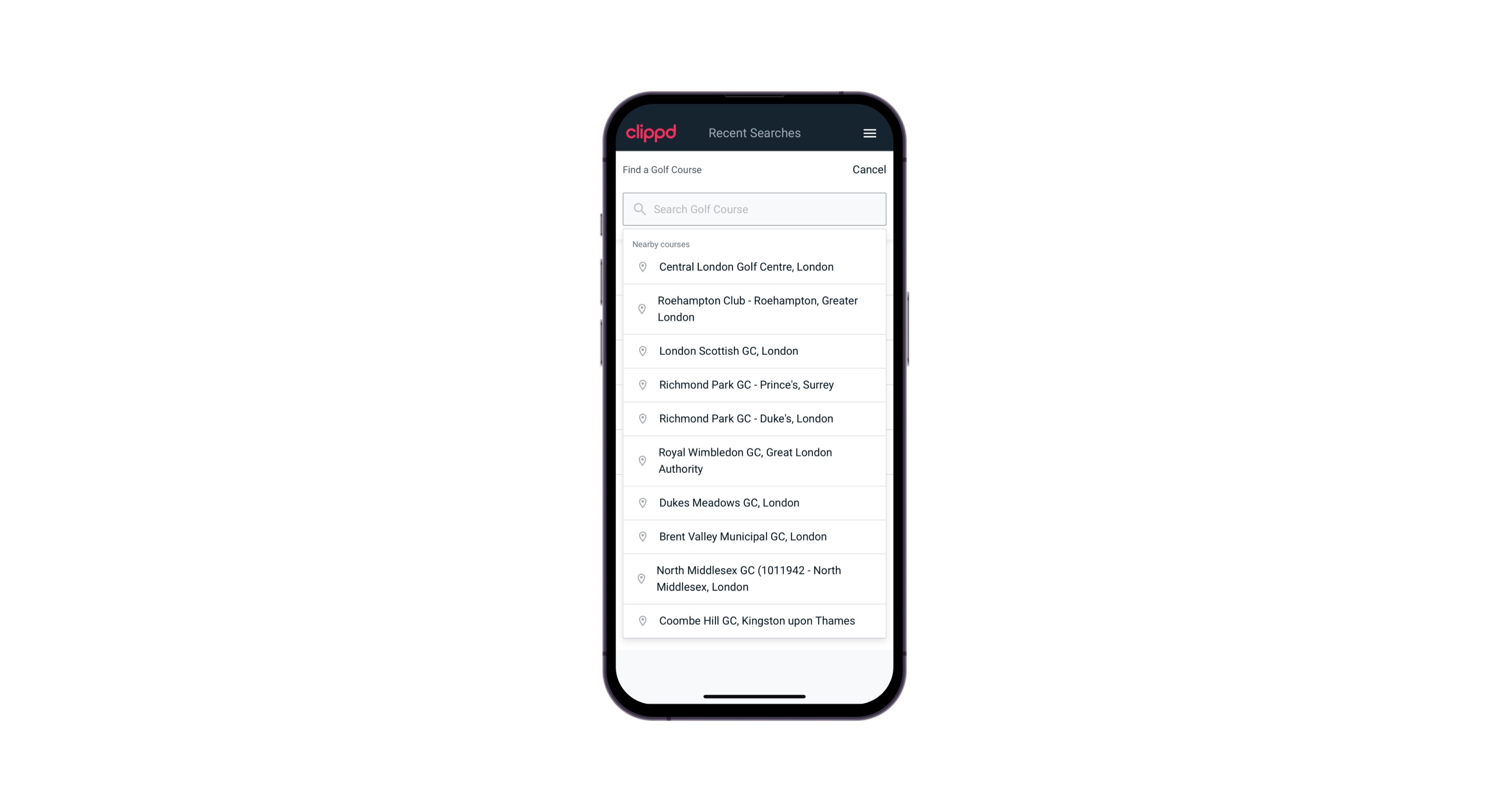Select London Scottish GC, London
This screenshot has height=812, width=1510.
coord(755,351)
